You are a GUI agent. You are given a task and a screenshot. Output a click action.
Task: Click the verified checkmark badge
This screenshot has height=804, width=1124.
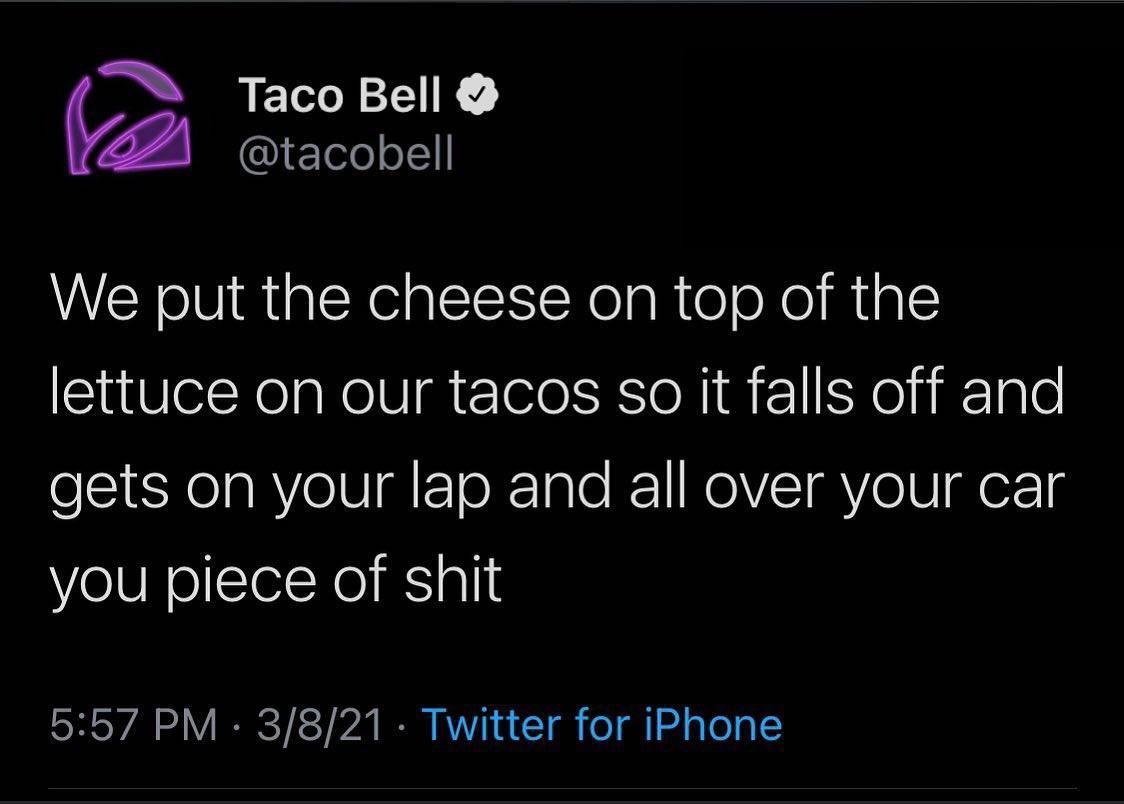click(x=477, y=96)
